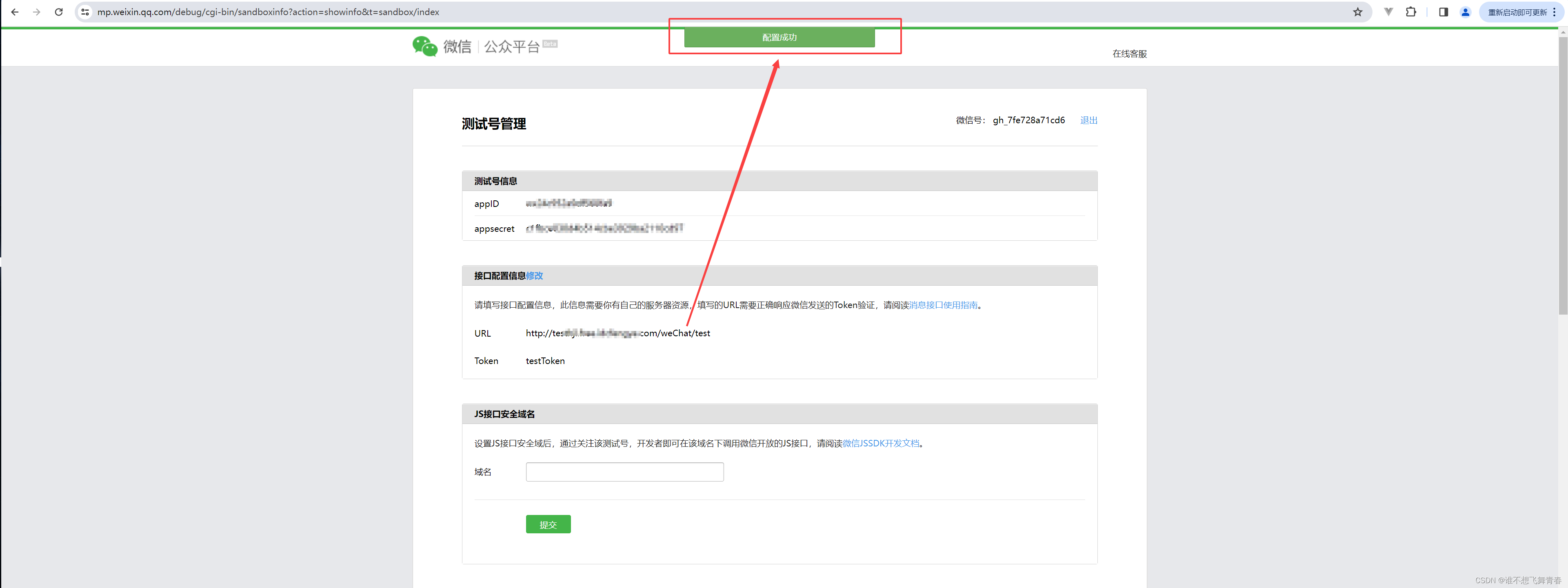
Task: Open 消息接口使用指南 link
Action: click(943, 305)
